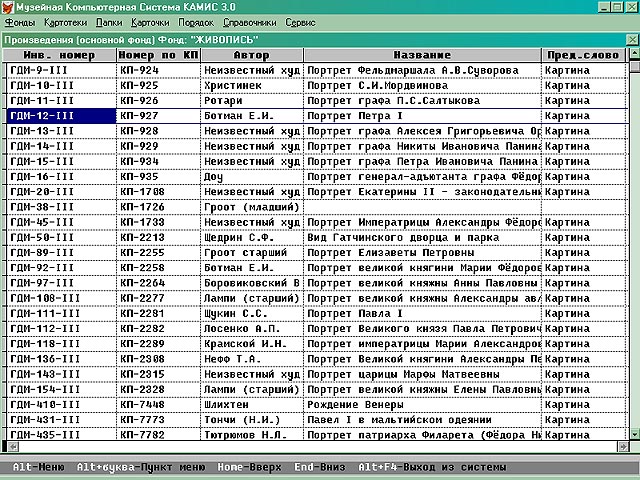
Task: Click title Портрет Елизаветы Петровны
Action: (391, 253)
